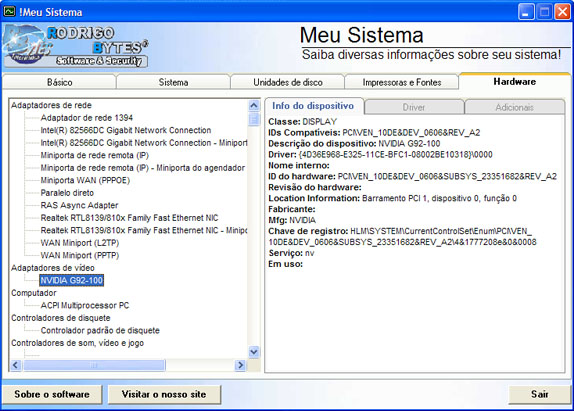Click the ID do hardware line
The height and width of the screenshot is (411, 574).
(x=412, y=176)
